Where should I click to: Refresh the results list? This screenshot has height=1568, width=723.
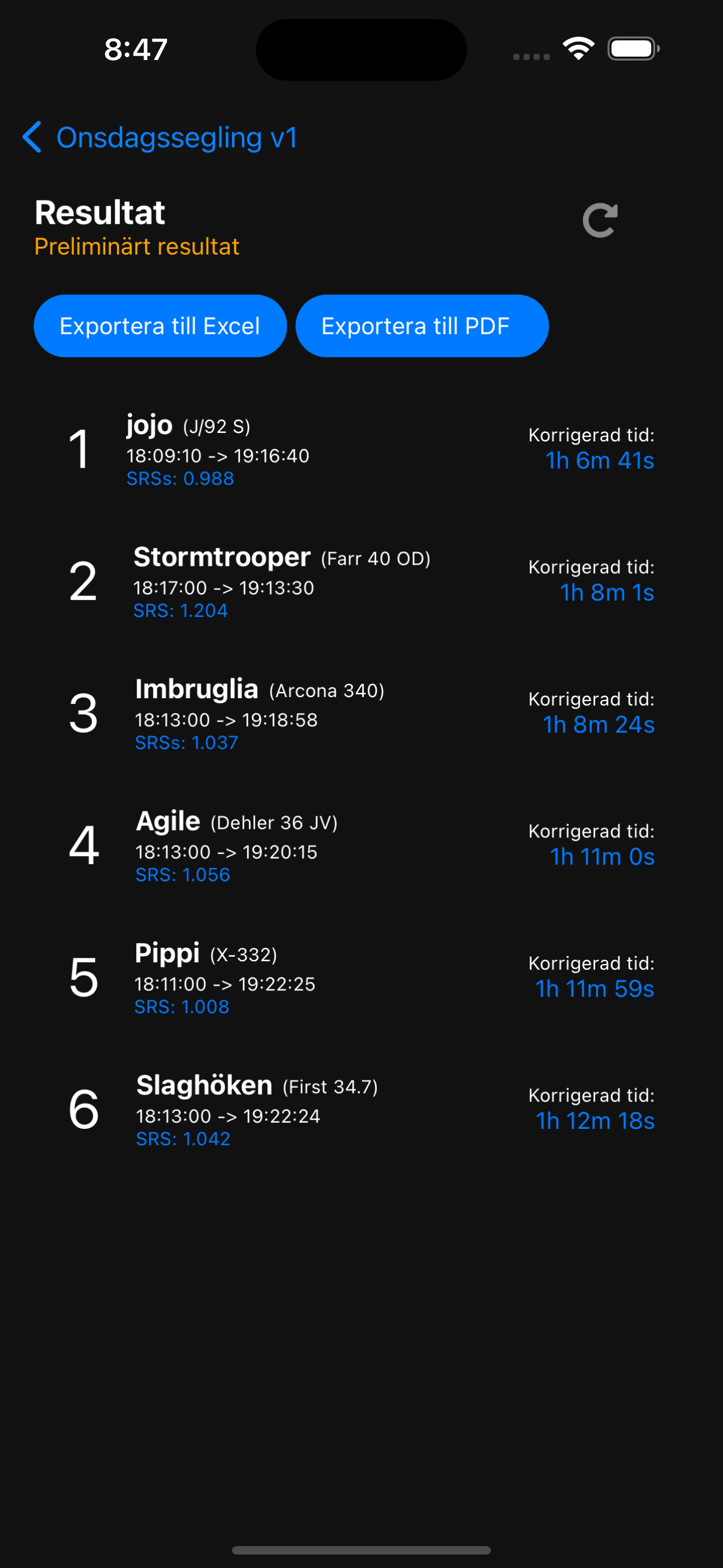[x=600, y=220]
